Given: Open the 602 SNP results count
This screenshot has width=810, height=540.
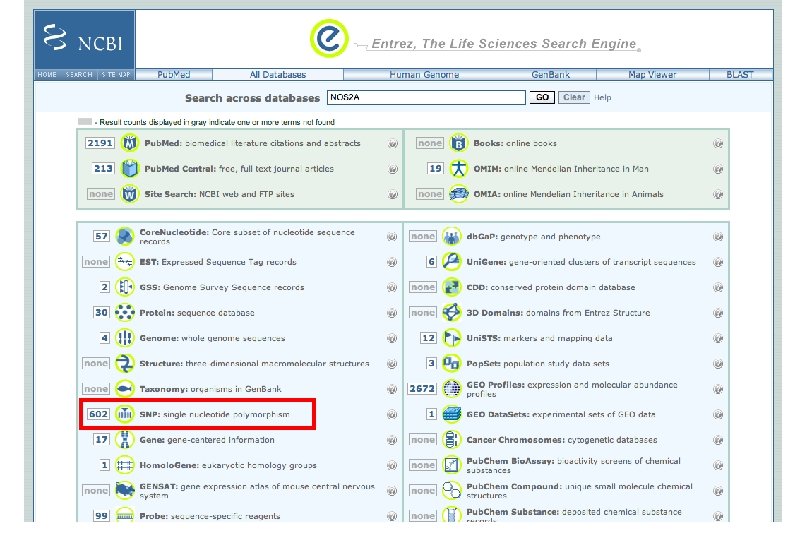Looking at the screenshot, I should (x=98, y=414).
